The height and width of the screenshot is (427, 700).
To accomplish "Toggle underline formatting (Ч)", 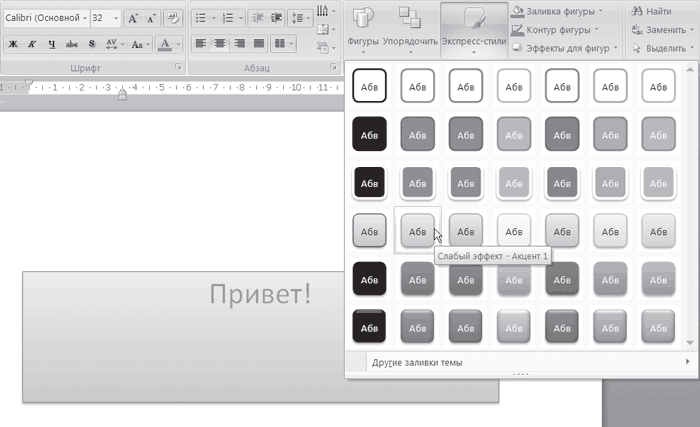I will point(53,44).
